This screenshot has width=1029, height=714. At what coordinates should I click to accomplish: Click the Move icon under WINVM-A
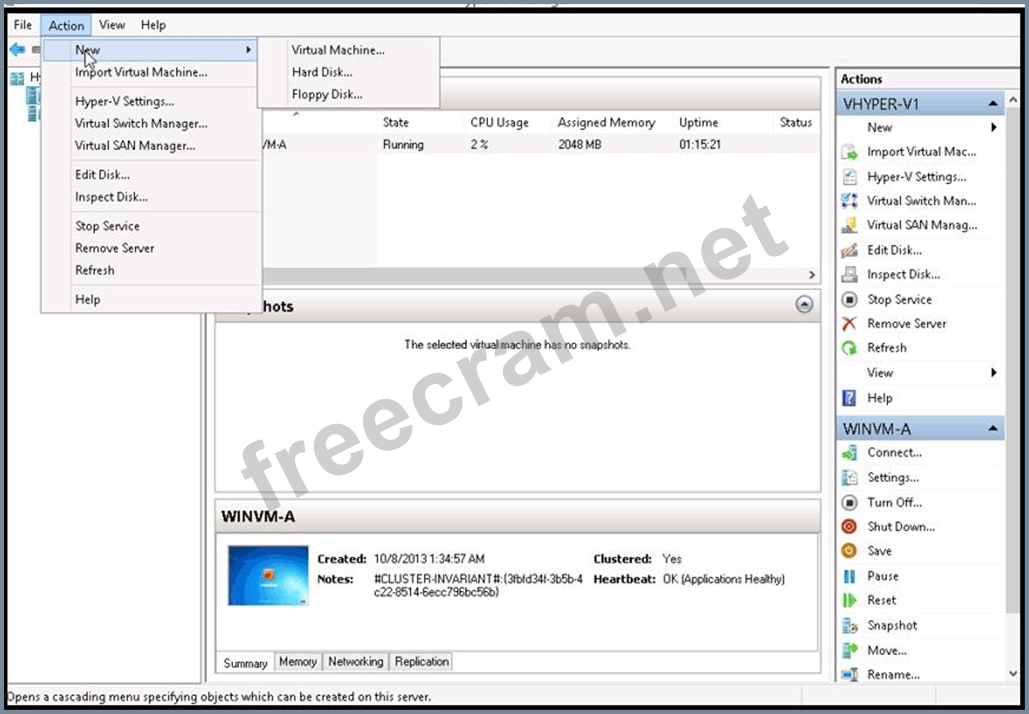849,650
